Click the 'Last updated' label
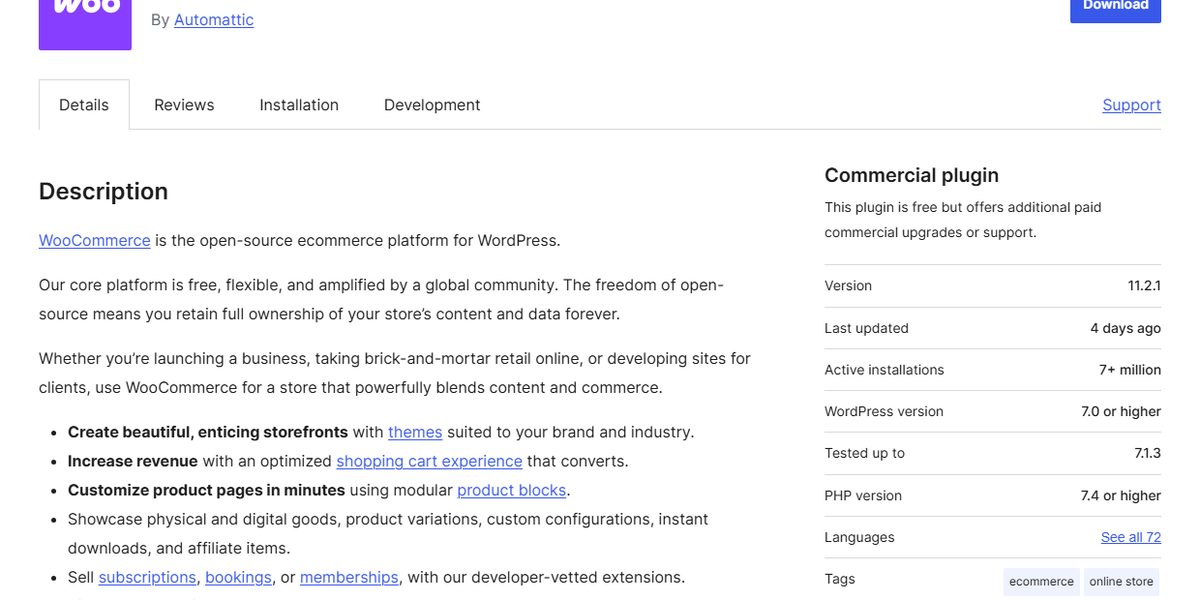The width and height of the screenshot is (1200, 600). point(866,328)
